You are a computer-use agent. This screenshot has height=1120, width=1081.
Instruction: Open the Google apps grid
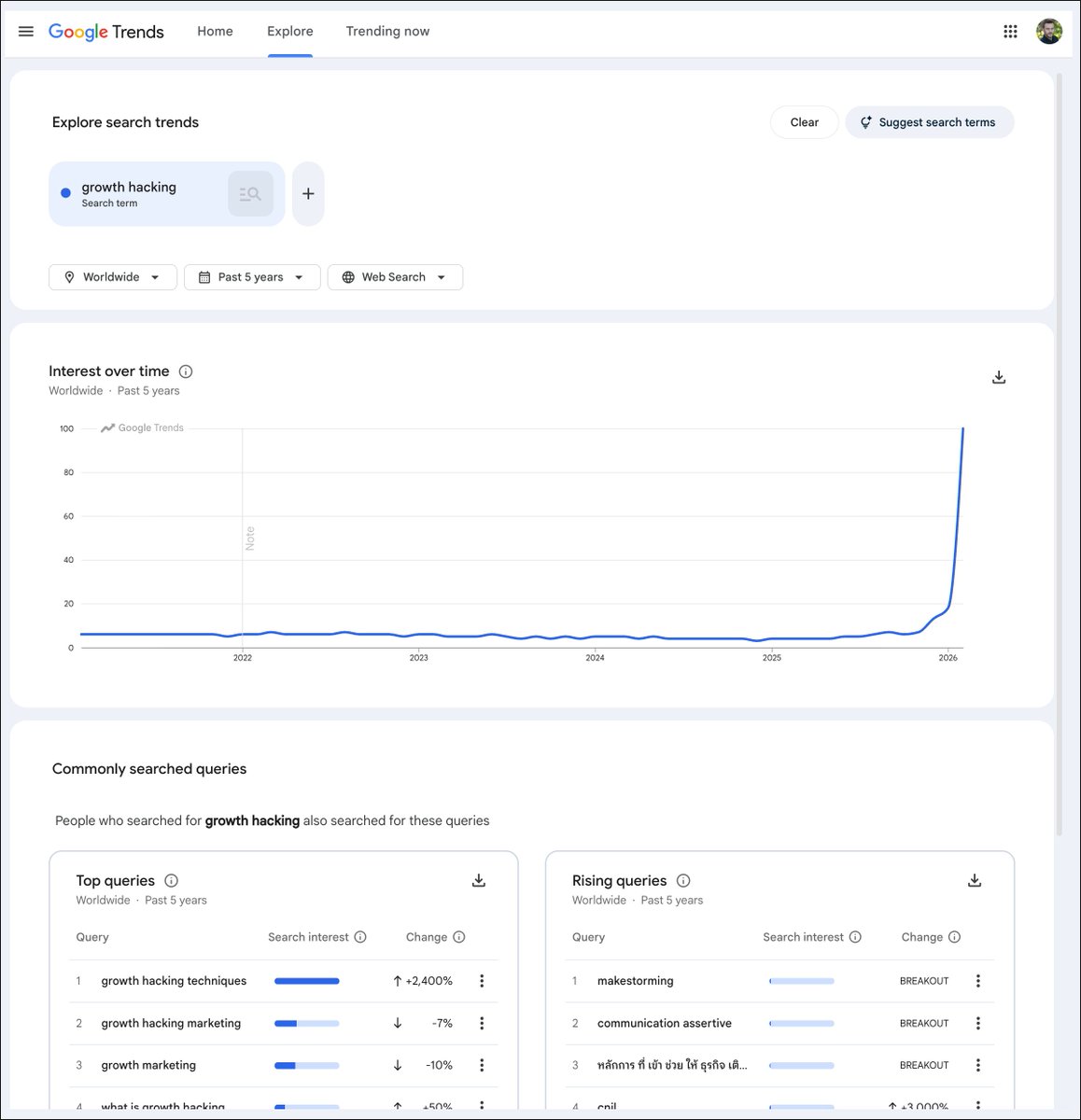(x=1010, y=31)
